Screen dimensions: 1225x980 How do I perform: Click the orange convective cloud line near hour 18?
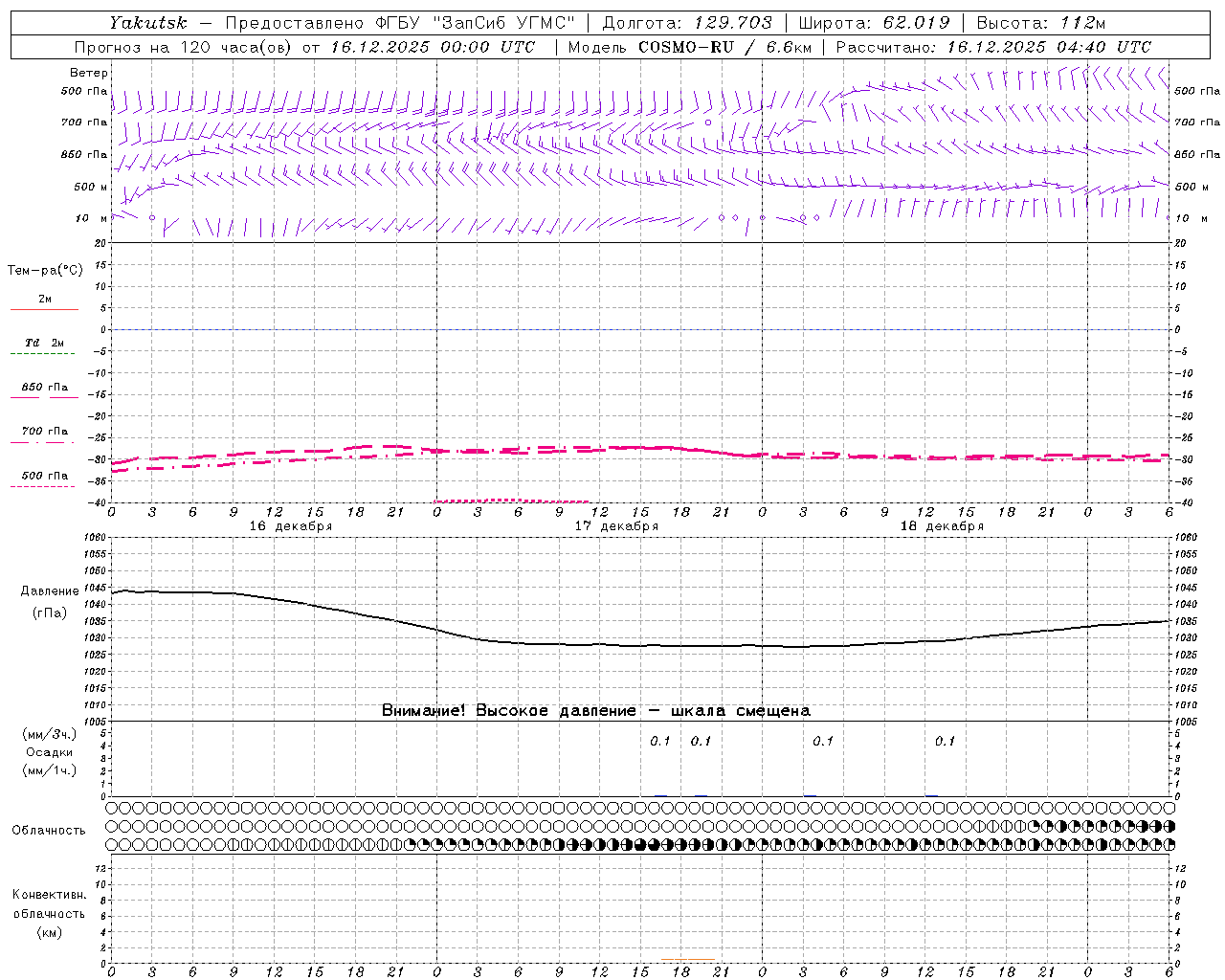click(688, 959)
